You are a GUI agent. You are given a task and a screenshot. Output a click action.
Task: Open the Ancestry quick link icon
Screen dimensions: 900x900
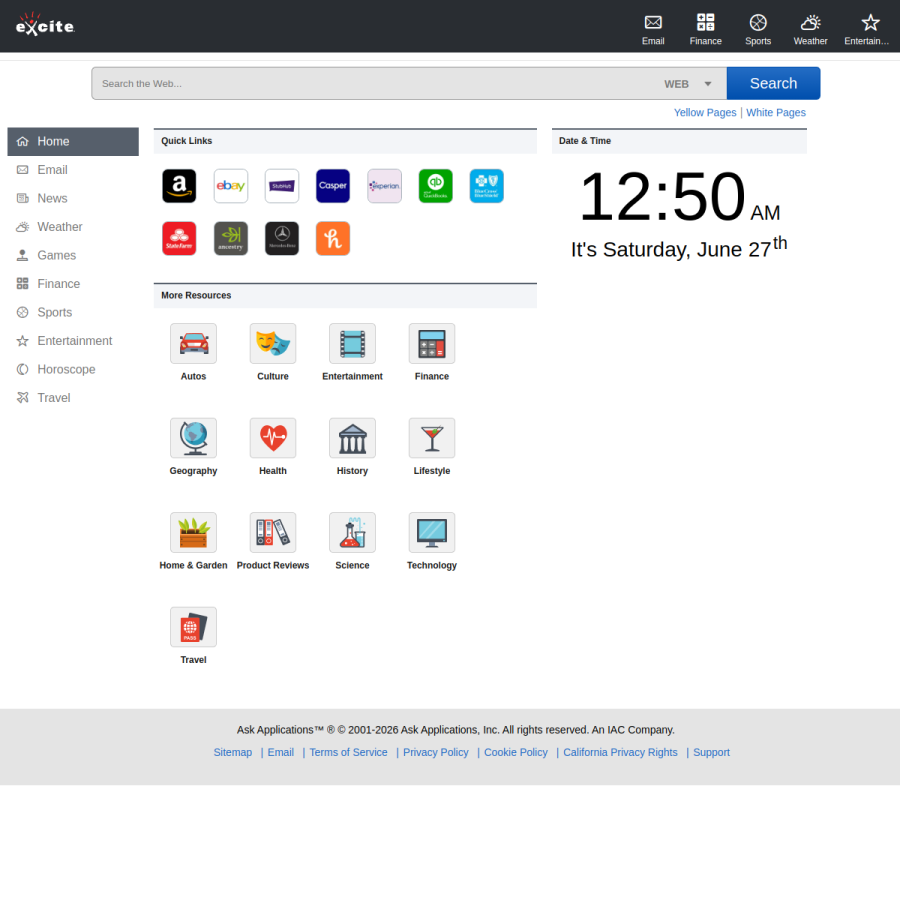(231, 238)
